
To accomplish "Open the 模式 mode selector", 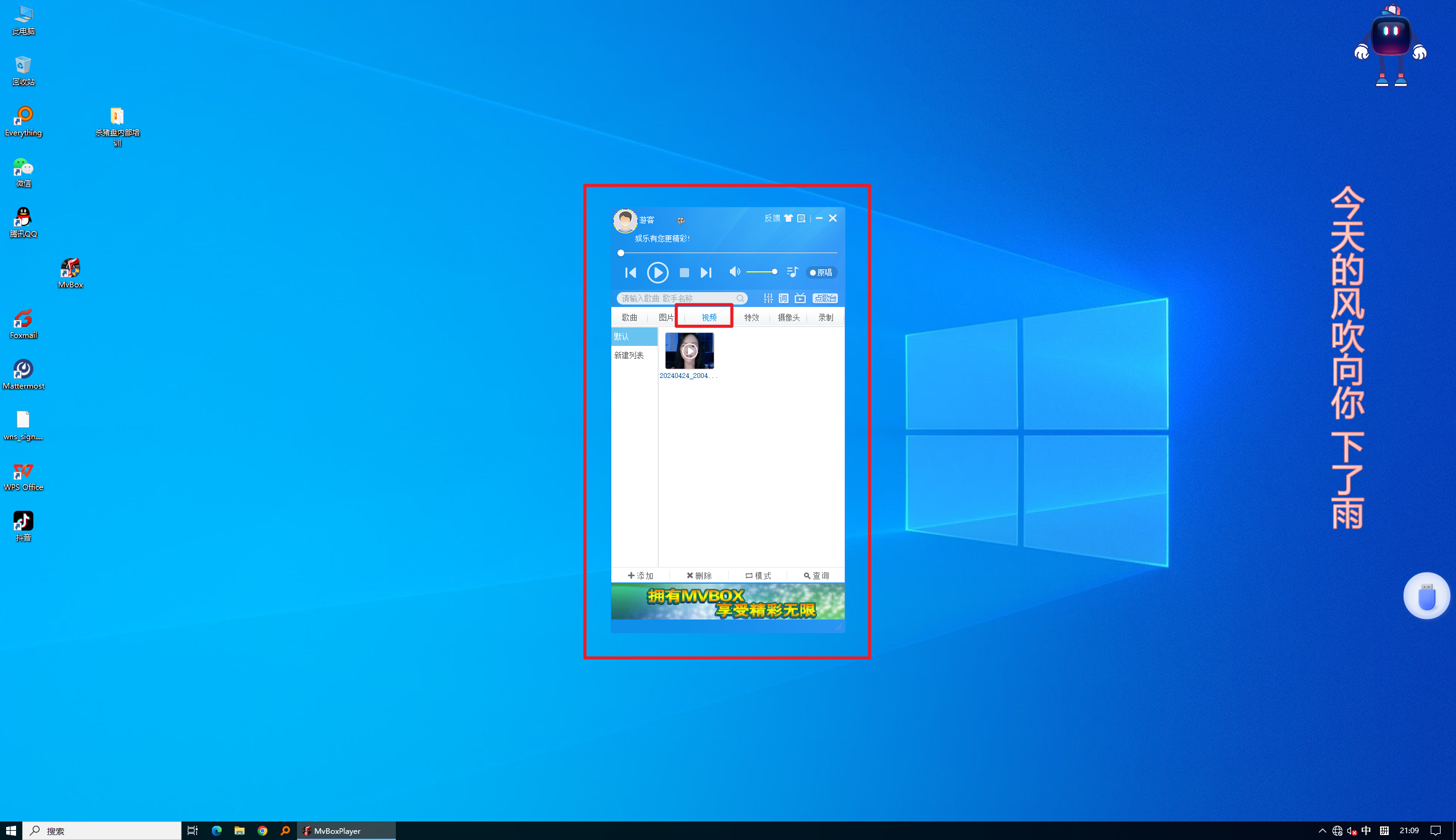I will point(758,576).
